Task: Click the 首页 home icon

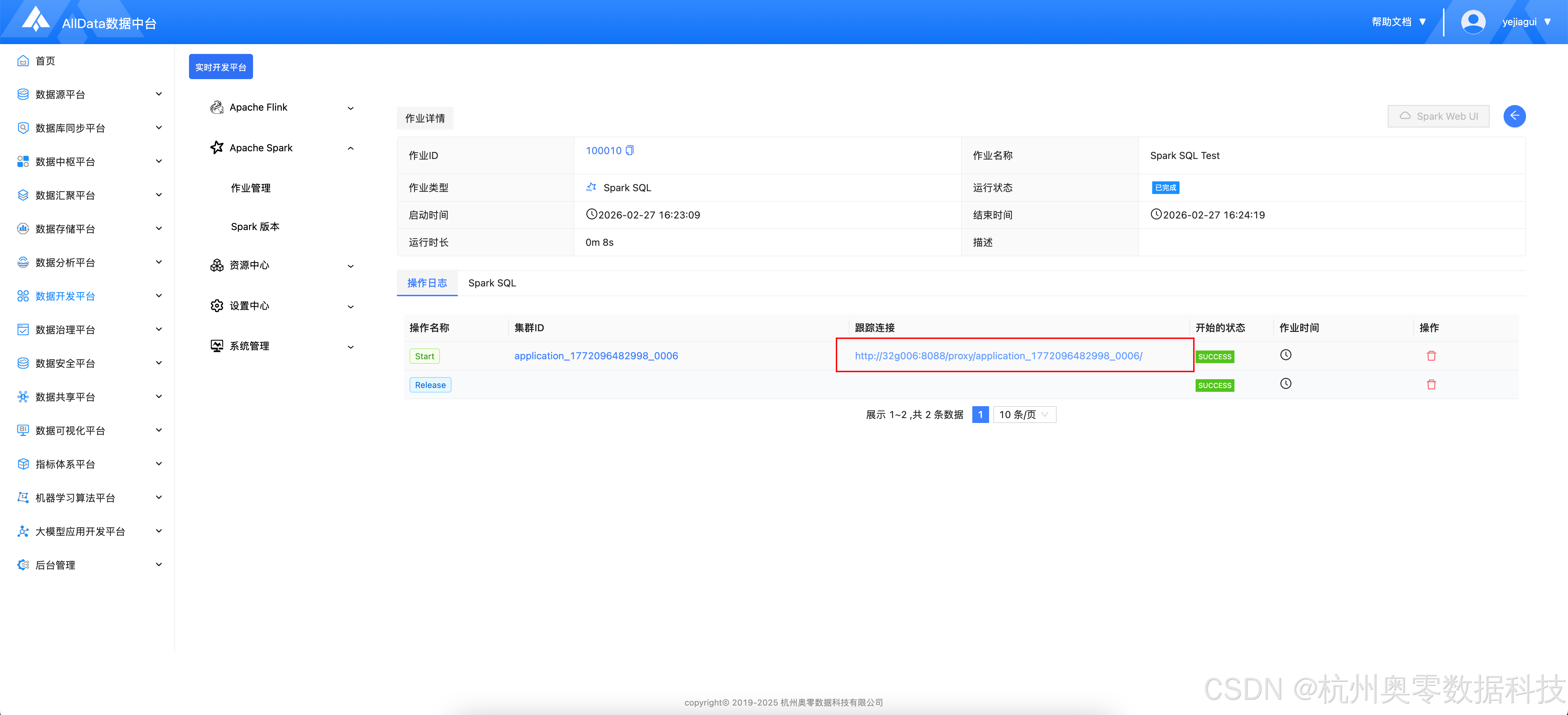Action: tap(23, 61)
